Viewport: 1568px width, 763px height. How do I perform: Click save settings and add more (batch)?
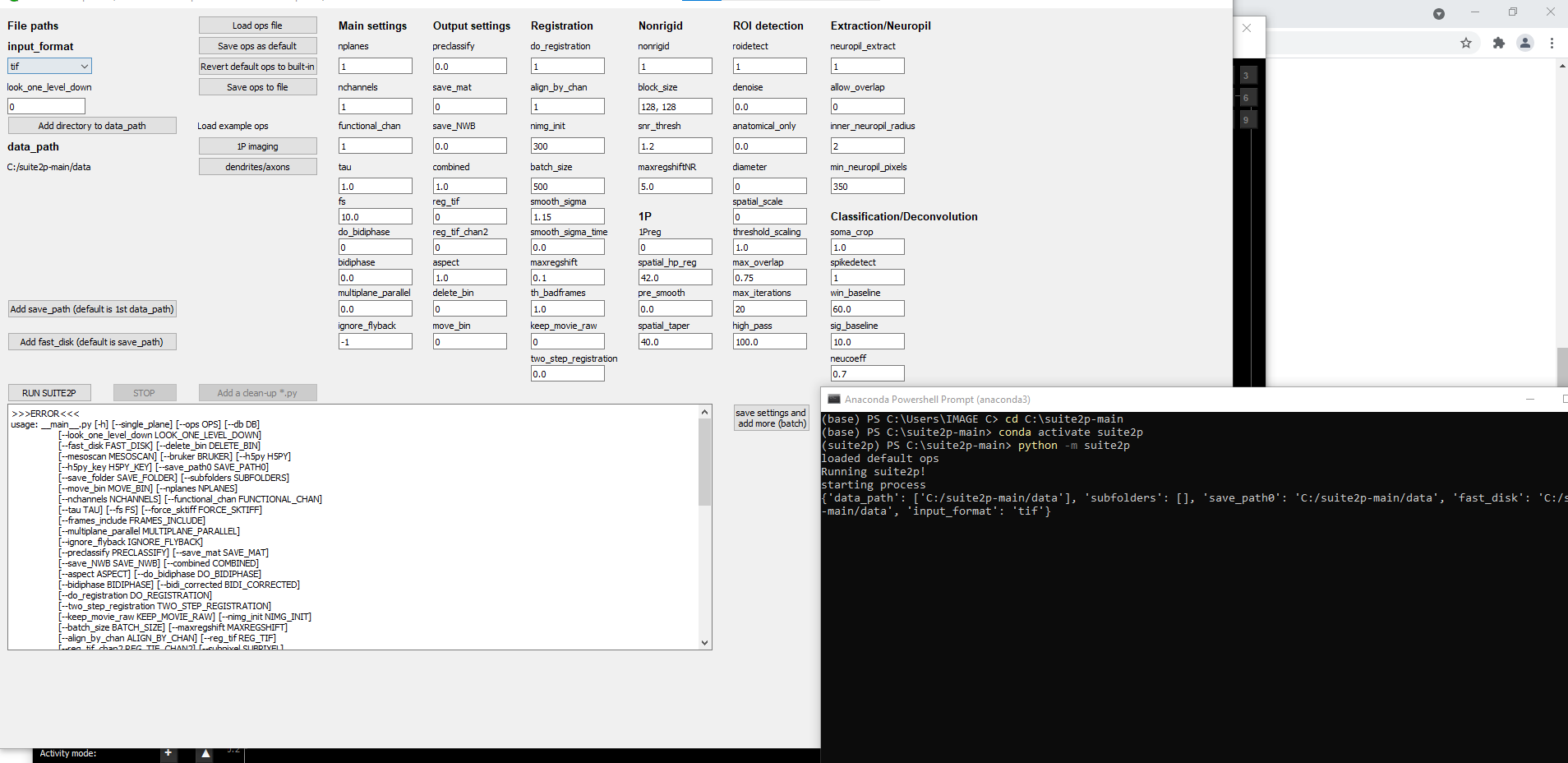770,418
